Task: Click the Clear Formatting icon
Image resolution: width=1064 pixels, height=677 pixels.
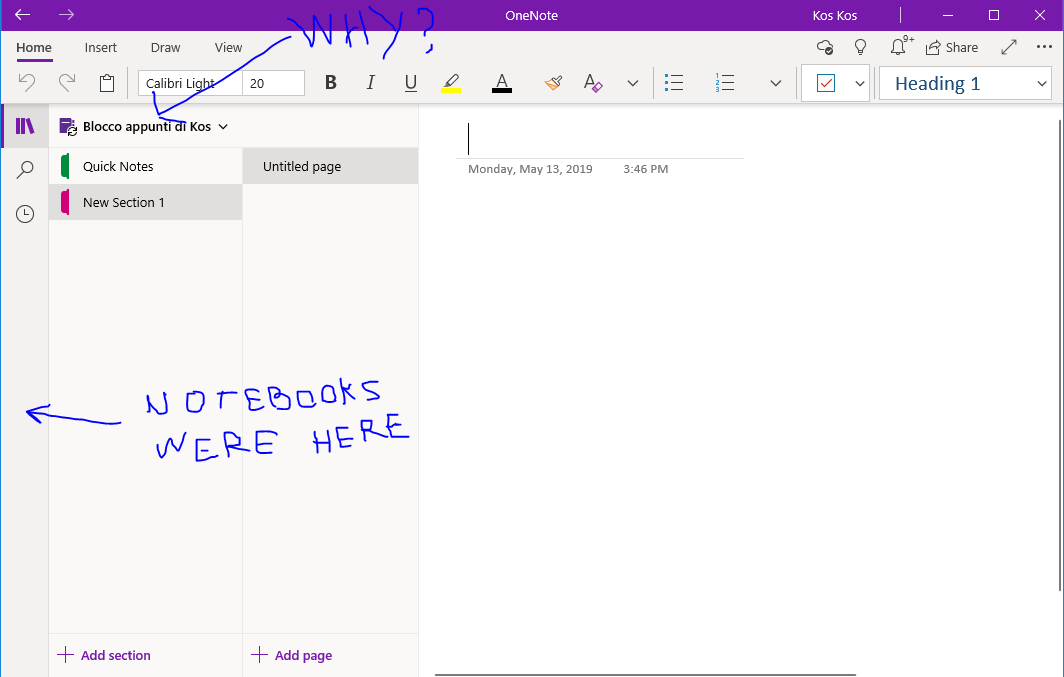Action: click(x=592, y=83)
